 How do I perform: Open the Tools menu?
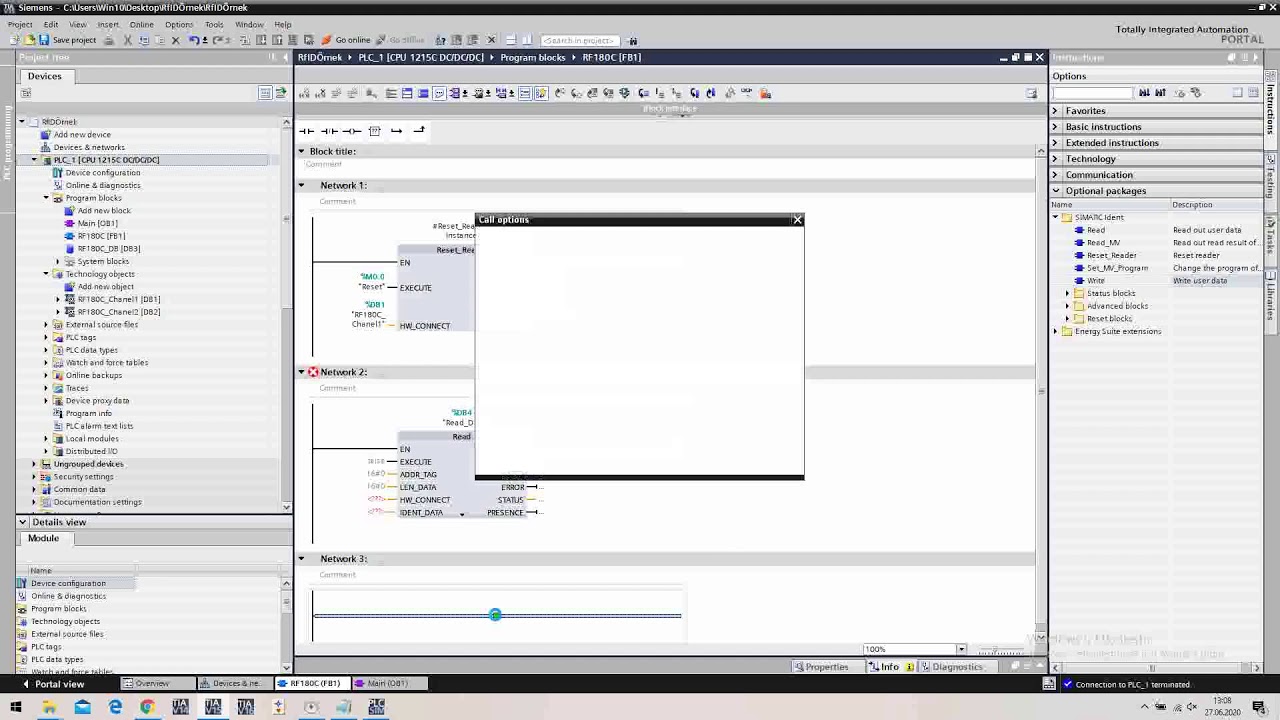[x=214, y=25]
